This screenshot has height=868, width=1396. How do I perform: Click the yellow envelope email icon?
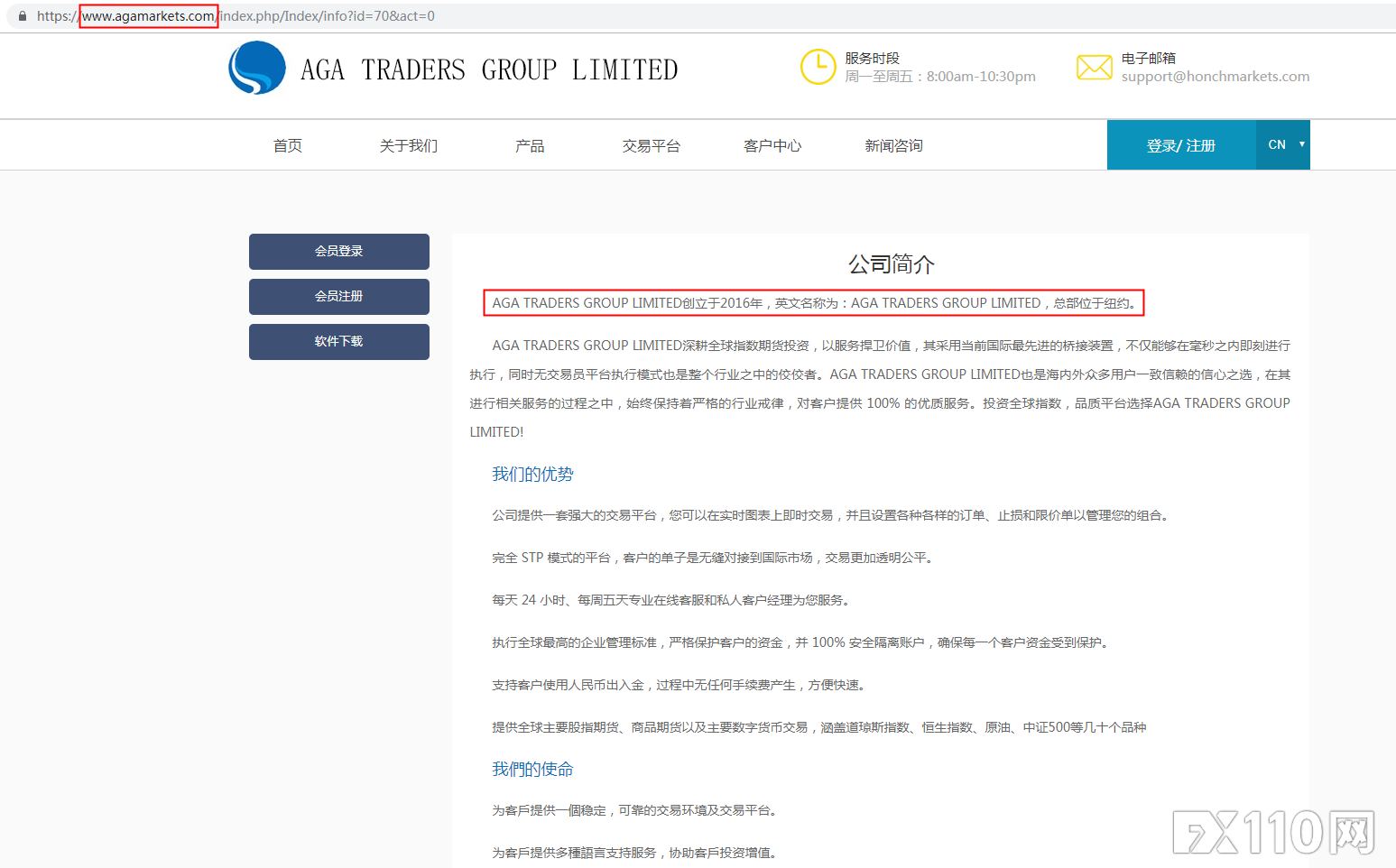tap(1095, 67)
